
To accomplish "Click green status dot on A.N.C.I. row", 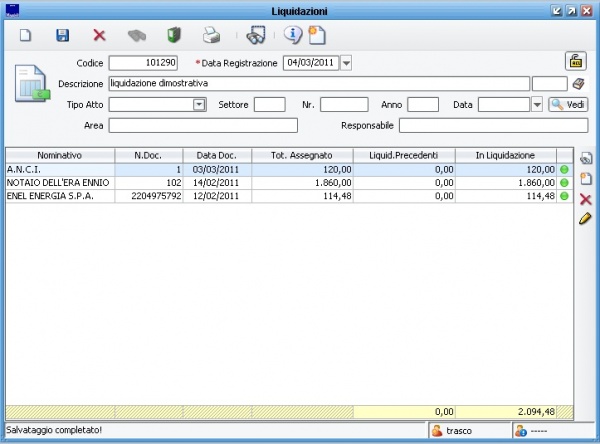I will pos(564,170).
